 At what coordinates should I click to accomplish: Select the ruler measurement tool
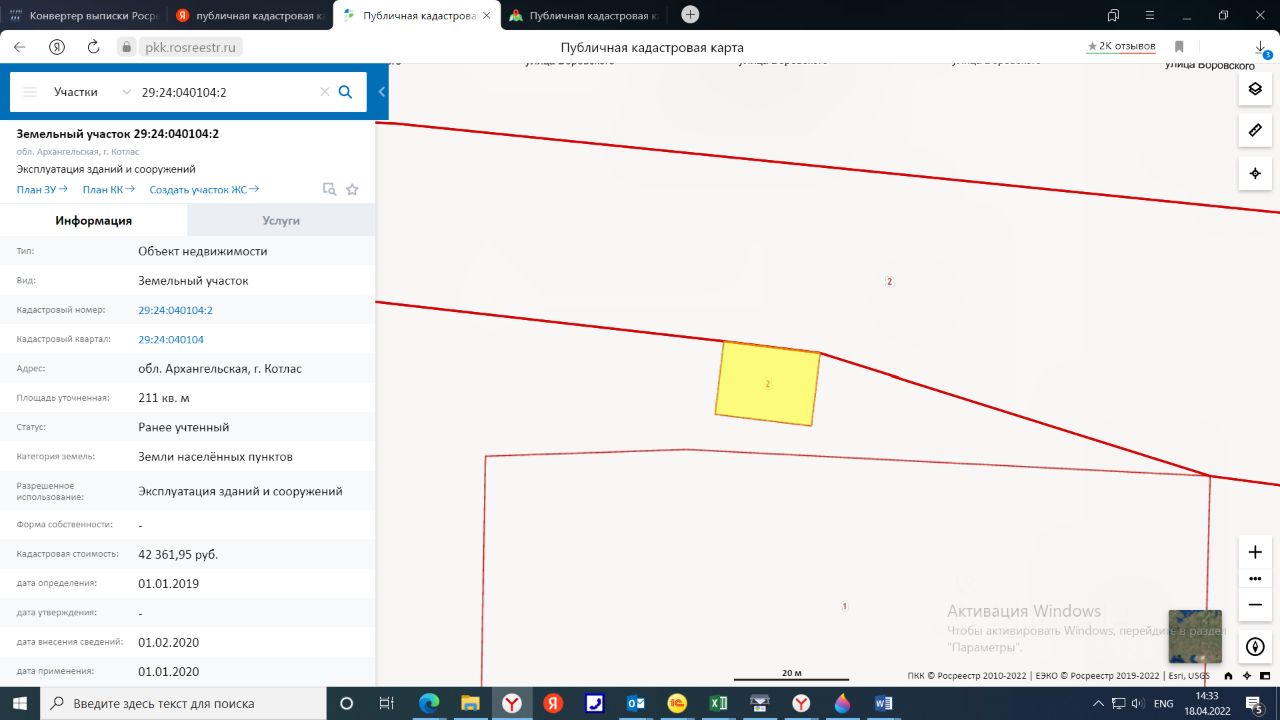[1255, 131]
